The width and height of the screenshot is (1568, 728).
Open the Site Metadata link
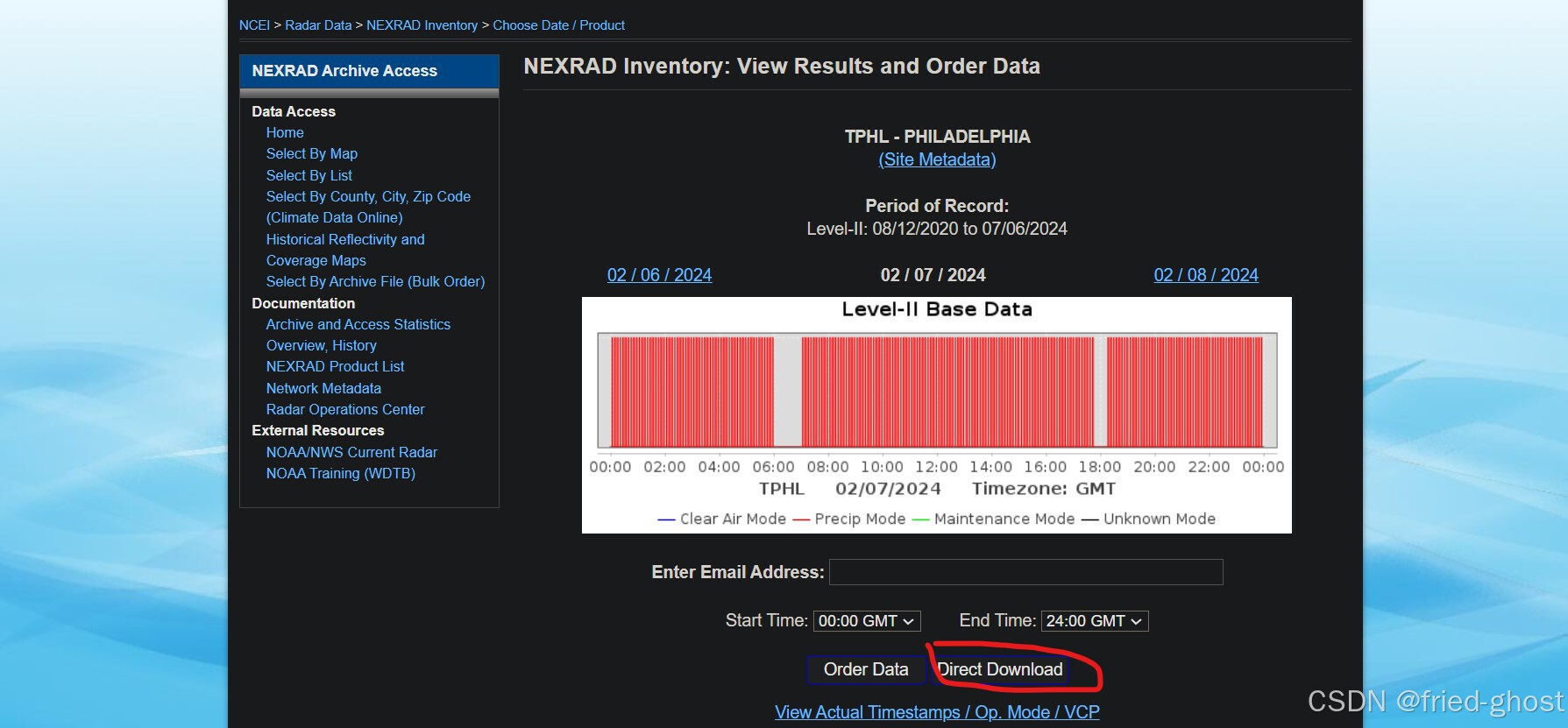937,159
